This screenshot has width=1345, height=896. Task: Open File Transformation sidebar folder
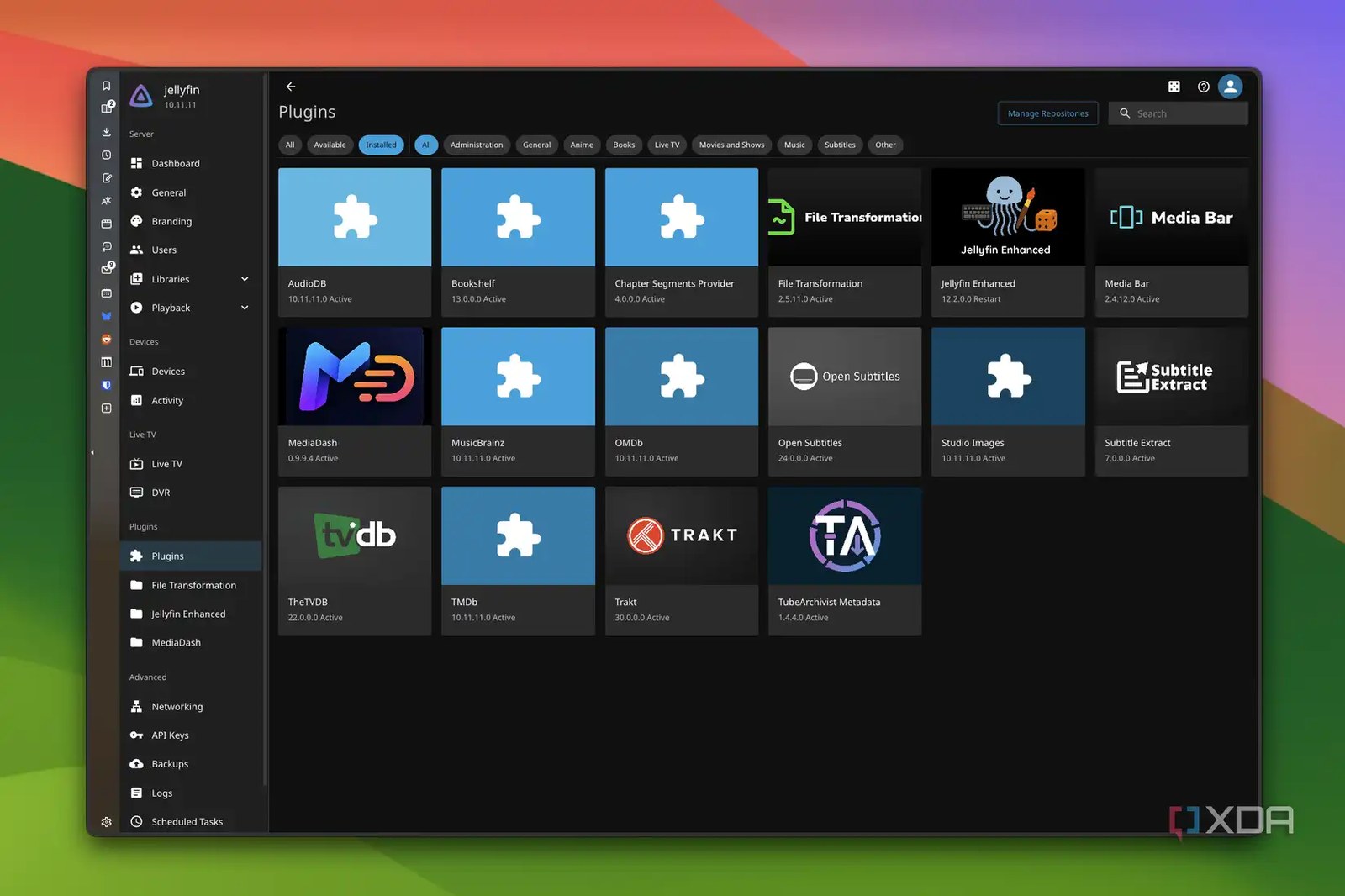pyautogui.click(x=191, y=585)
